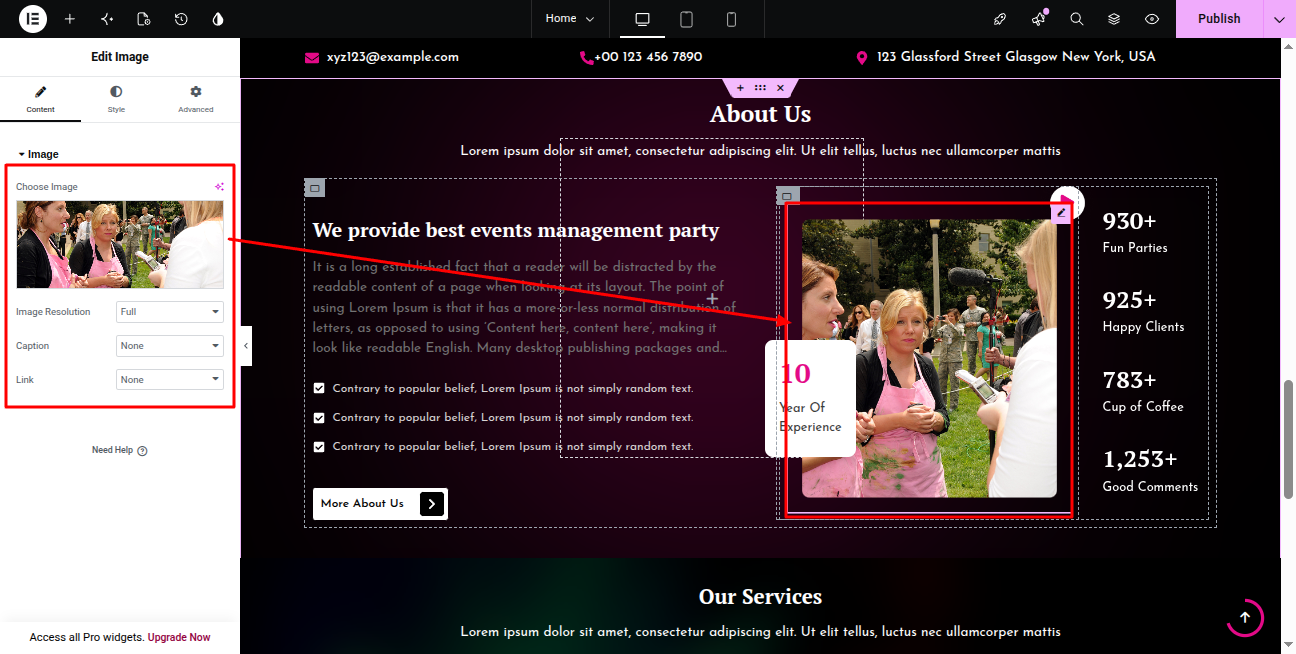Open the Structure layers icon
Image resolution: width=1296 pixels, height=654 pixels.
1114,19
